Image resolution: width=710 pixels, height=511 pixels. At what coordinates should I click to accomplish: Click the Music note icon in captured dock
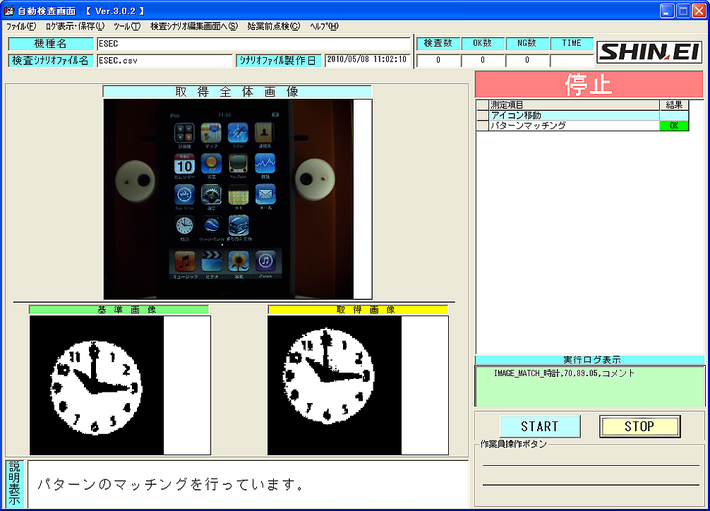pos(184,261)
